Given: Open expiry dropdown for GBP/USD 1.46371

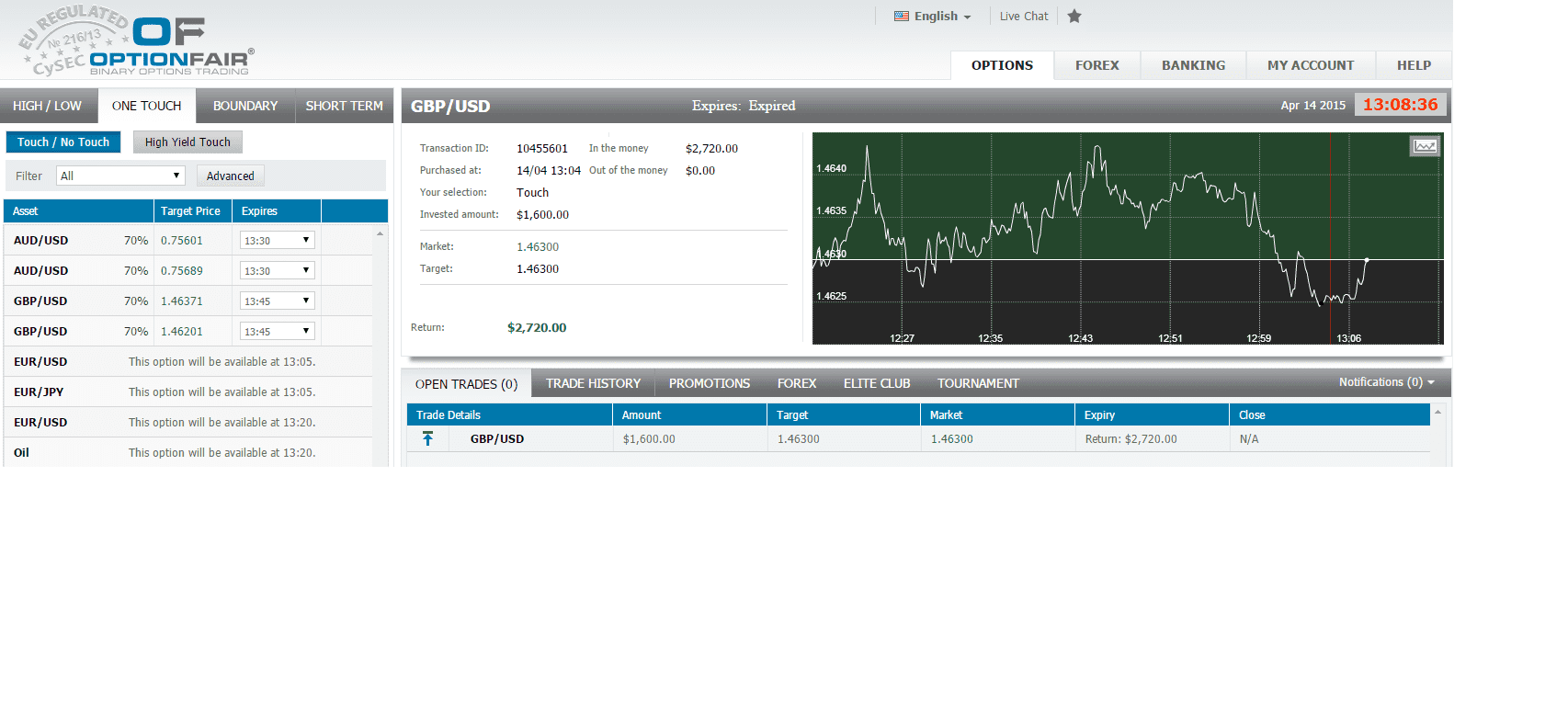Looking at the screenshot, I should (277, 301).
